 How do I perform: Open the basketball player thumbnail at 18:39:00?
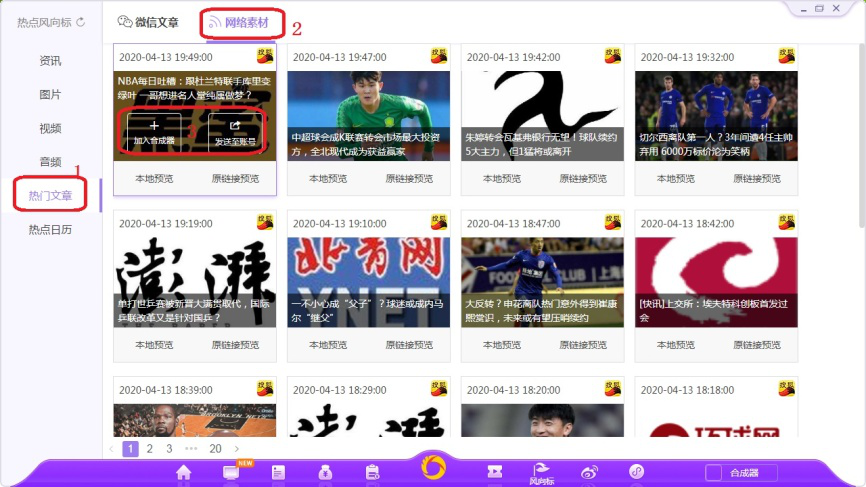[x=194, y=420]
